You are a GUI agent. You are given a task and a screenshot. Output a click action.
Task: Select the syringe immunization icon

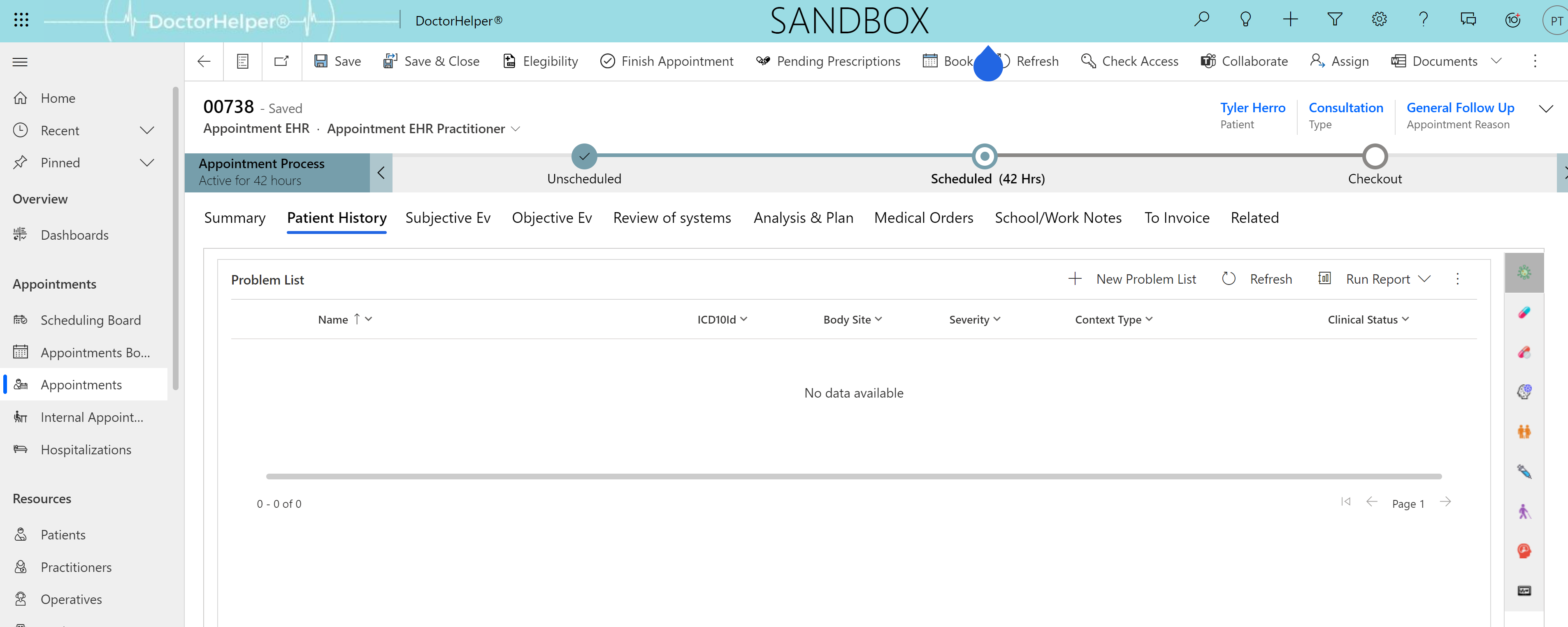tap(1524, 471)
